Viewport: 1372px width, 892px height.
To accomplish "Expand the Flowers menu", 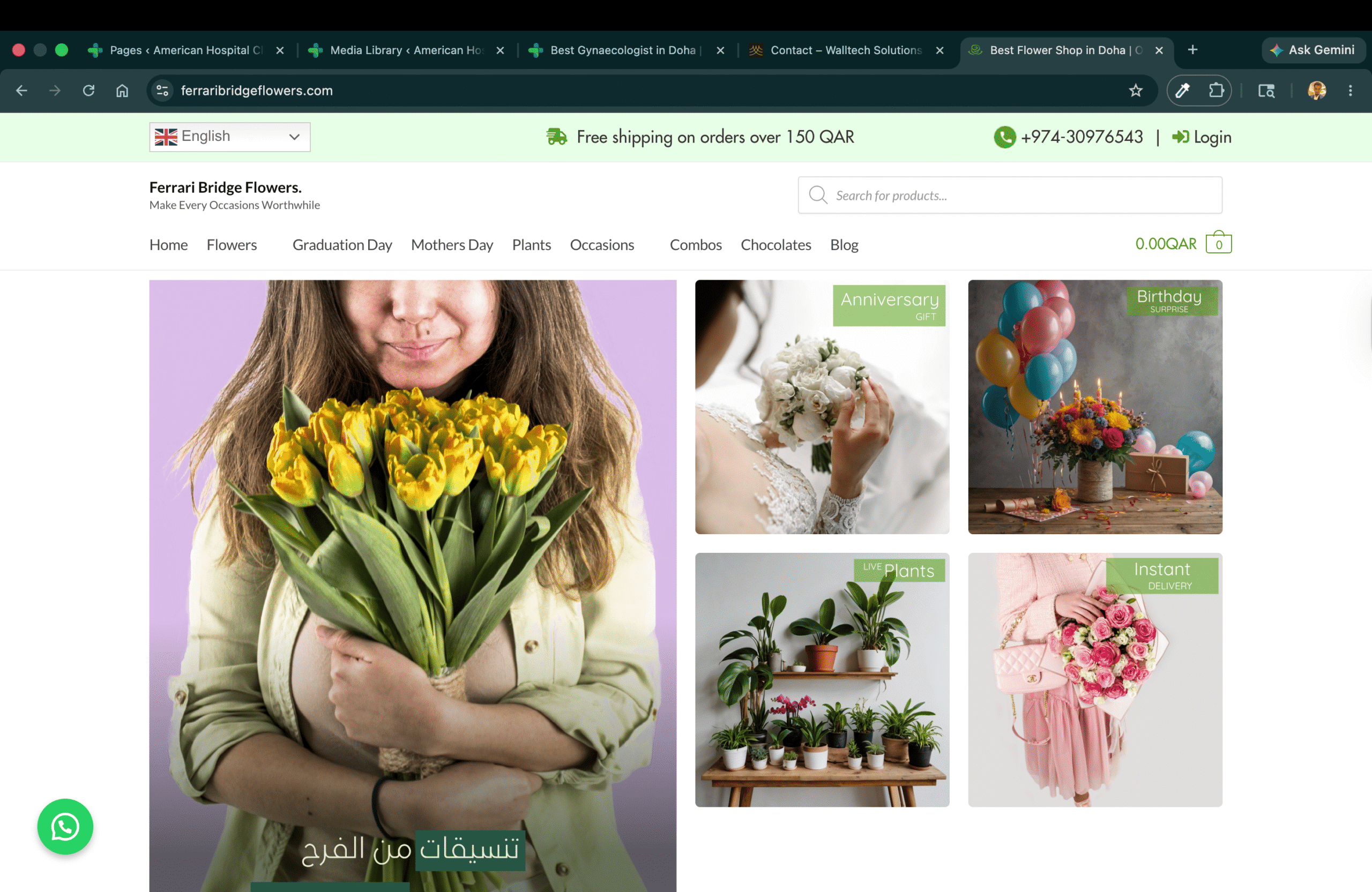I will (x=232, y=245).
